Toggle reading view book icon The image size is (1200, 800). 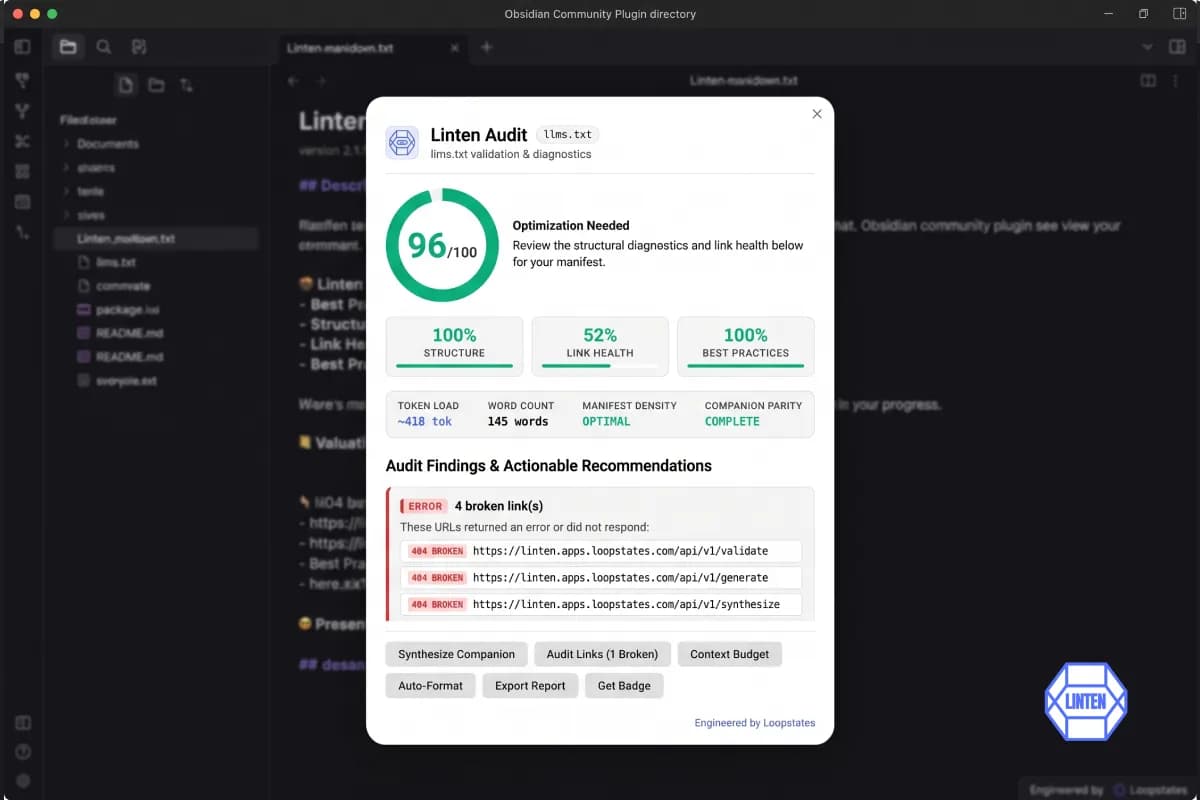(x=1149, y=81)
